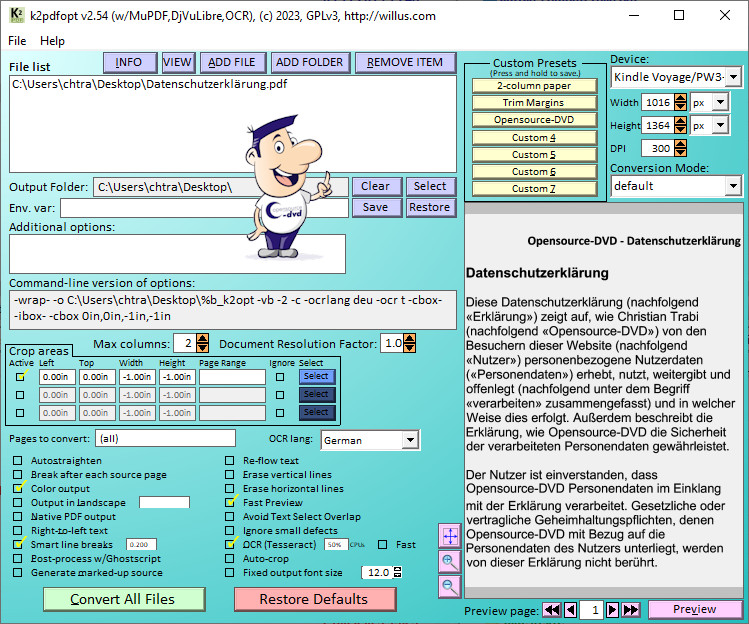Jump to last preview page

(631, 609)
